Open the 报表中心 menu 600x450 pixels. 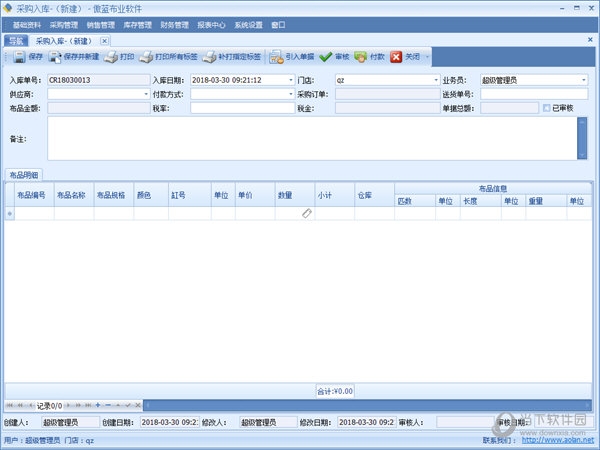(211, 24)
